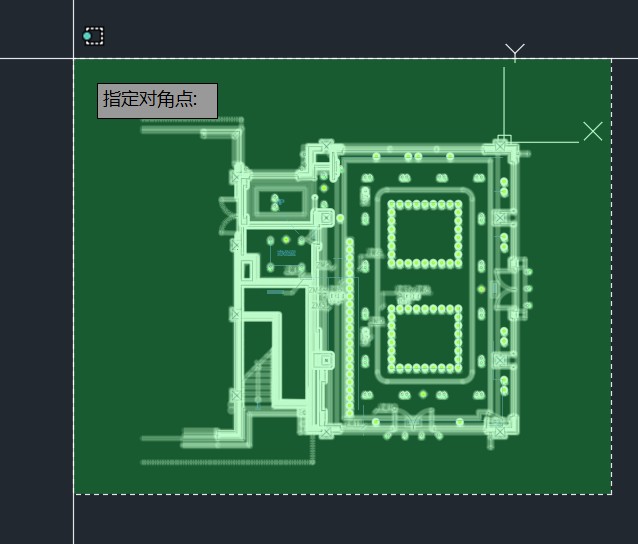Click the text label between the dotted rectangles
This screenshot has width=638, height=544.
point(410,293)
